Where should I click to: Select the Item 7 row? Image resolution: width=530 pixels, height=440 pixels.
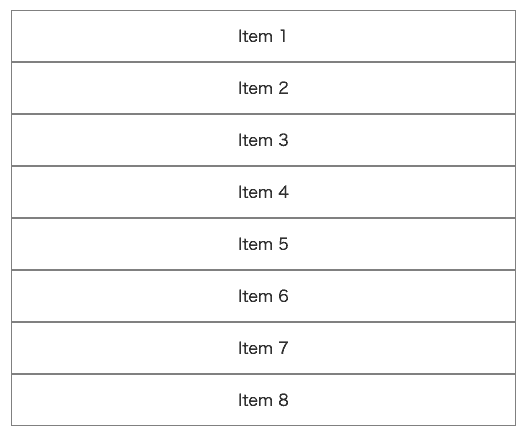263,348
